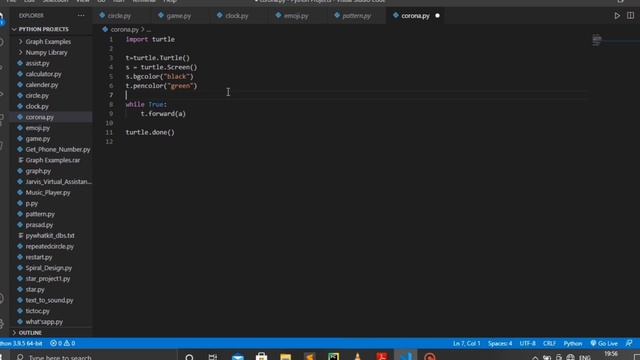This screenshot has height=360, width=640.
Task: Open Get_Phone_Number.py file
Action: pos(58,149)
